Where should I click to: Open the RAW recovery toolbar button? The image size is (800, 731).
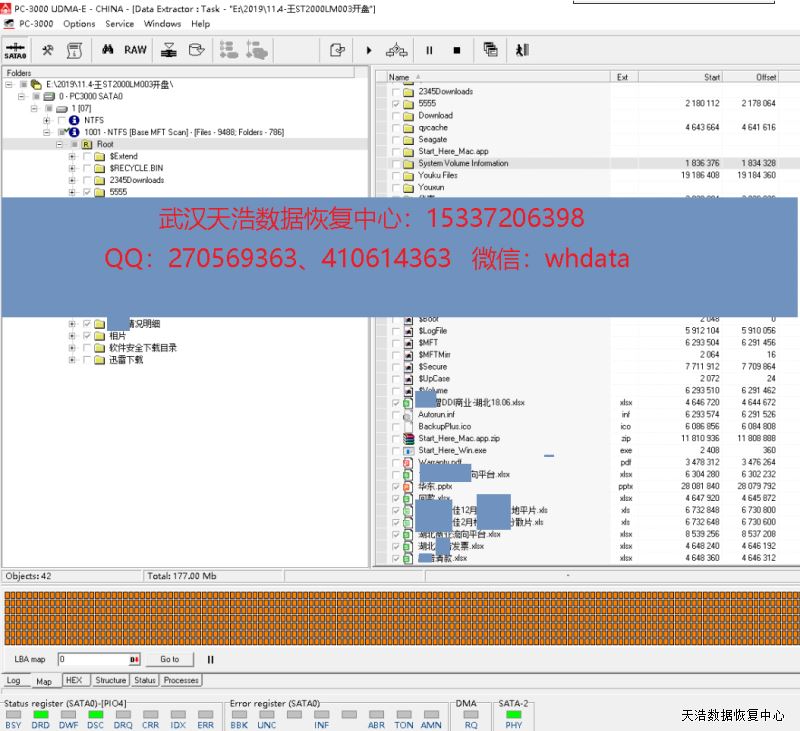click(135, 50)
